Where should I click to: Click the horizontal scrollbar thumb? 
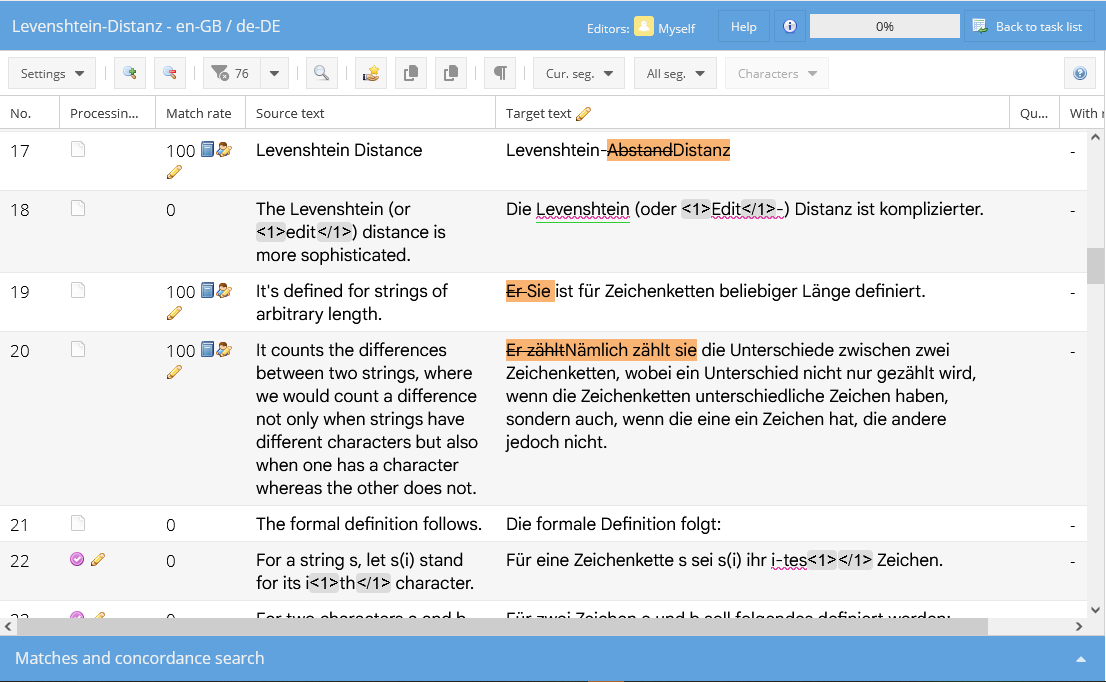click(502, 626)
